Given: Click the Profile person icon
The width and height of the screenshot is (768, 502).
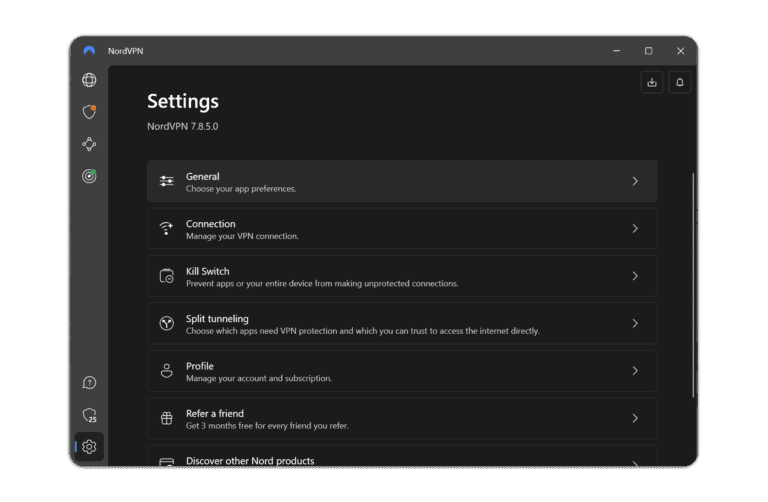Looking at the screenshot, I should pos(167,371).
